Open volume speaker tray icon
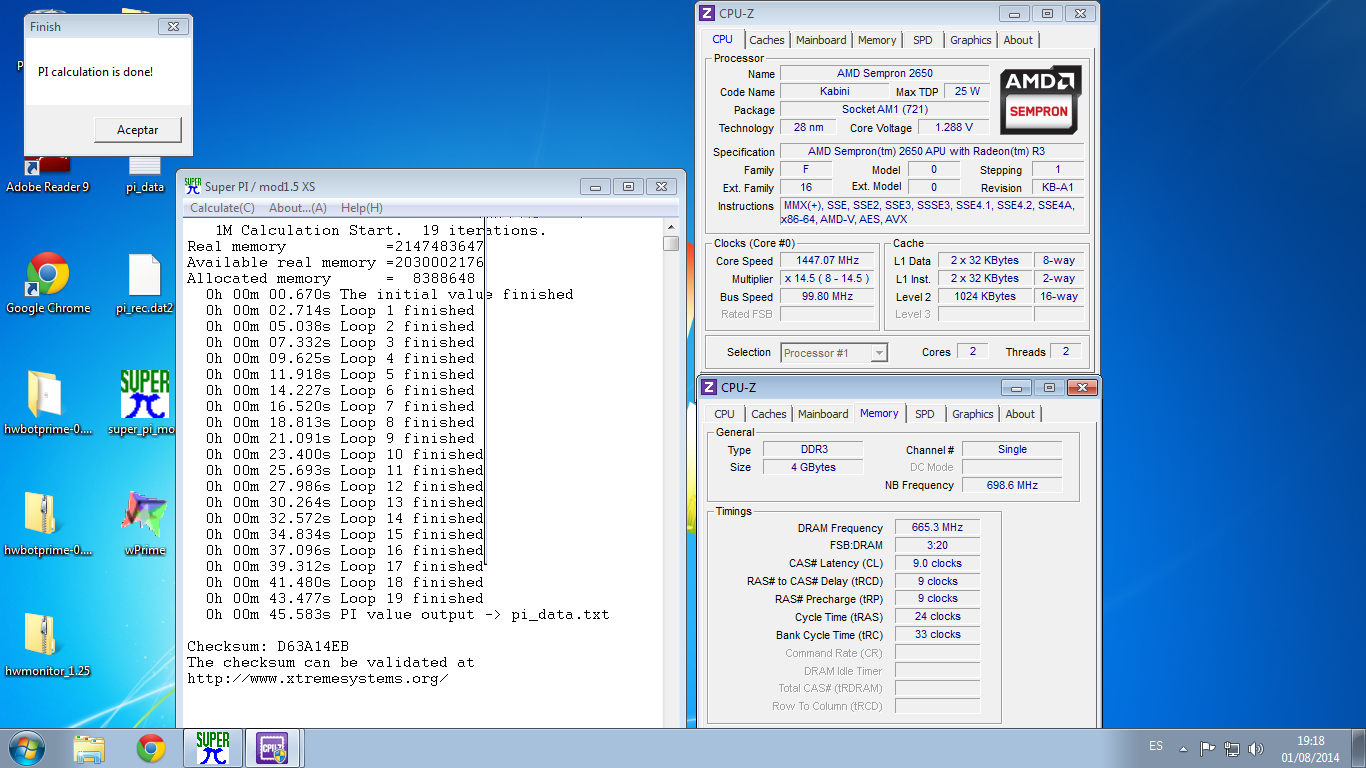This screenshot has height=768, width=1366. coord(1256,748)
